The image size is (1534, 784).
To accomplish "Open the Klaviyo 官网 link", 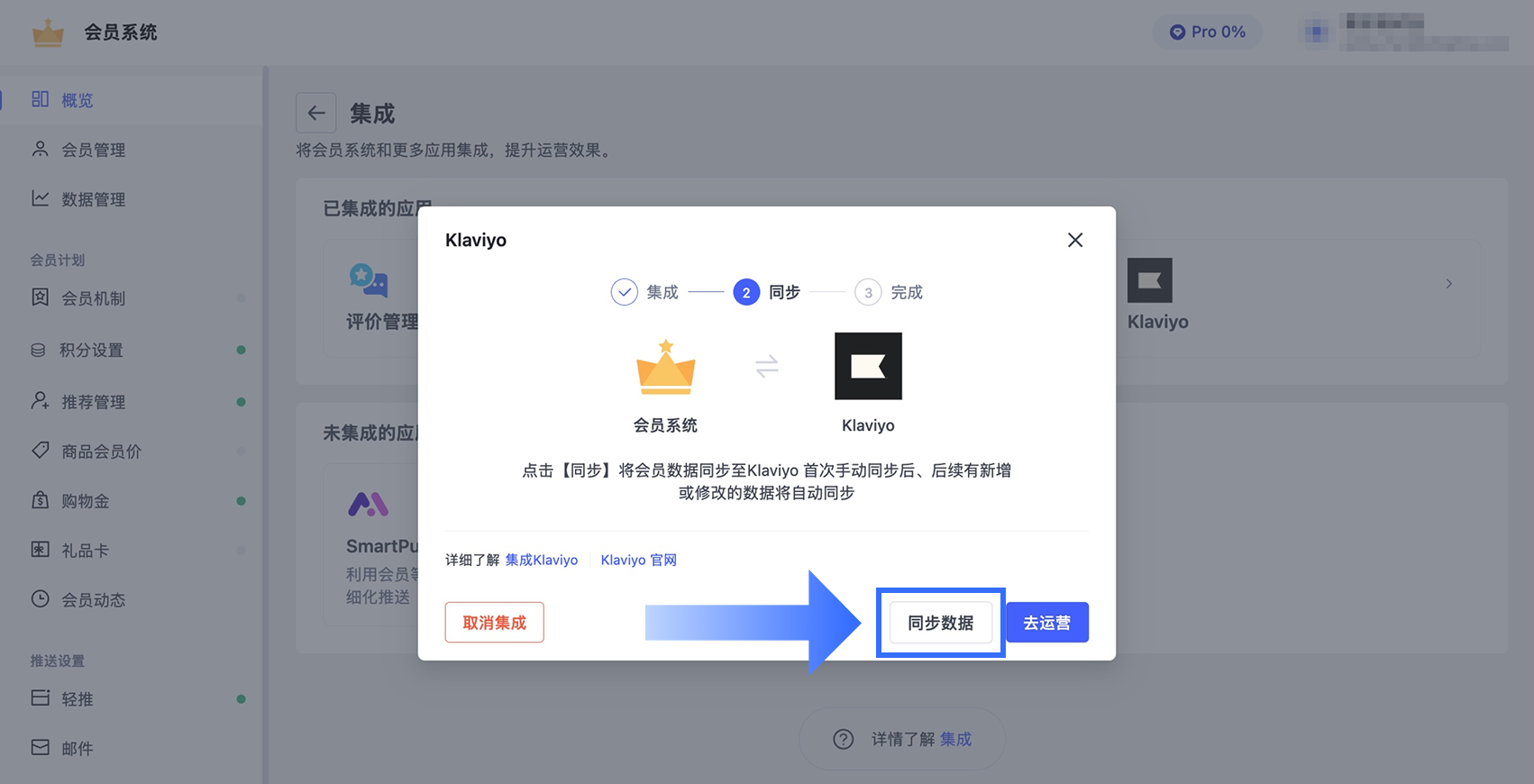I will click(x=639, y=560).
